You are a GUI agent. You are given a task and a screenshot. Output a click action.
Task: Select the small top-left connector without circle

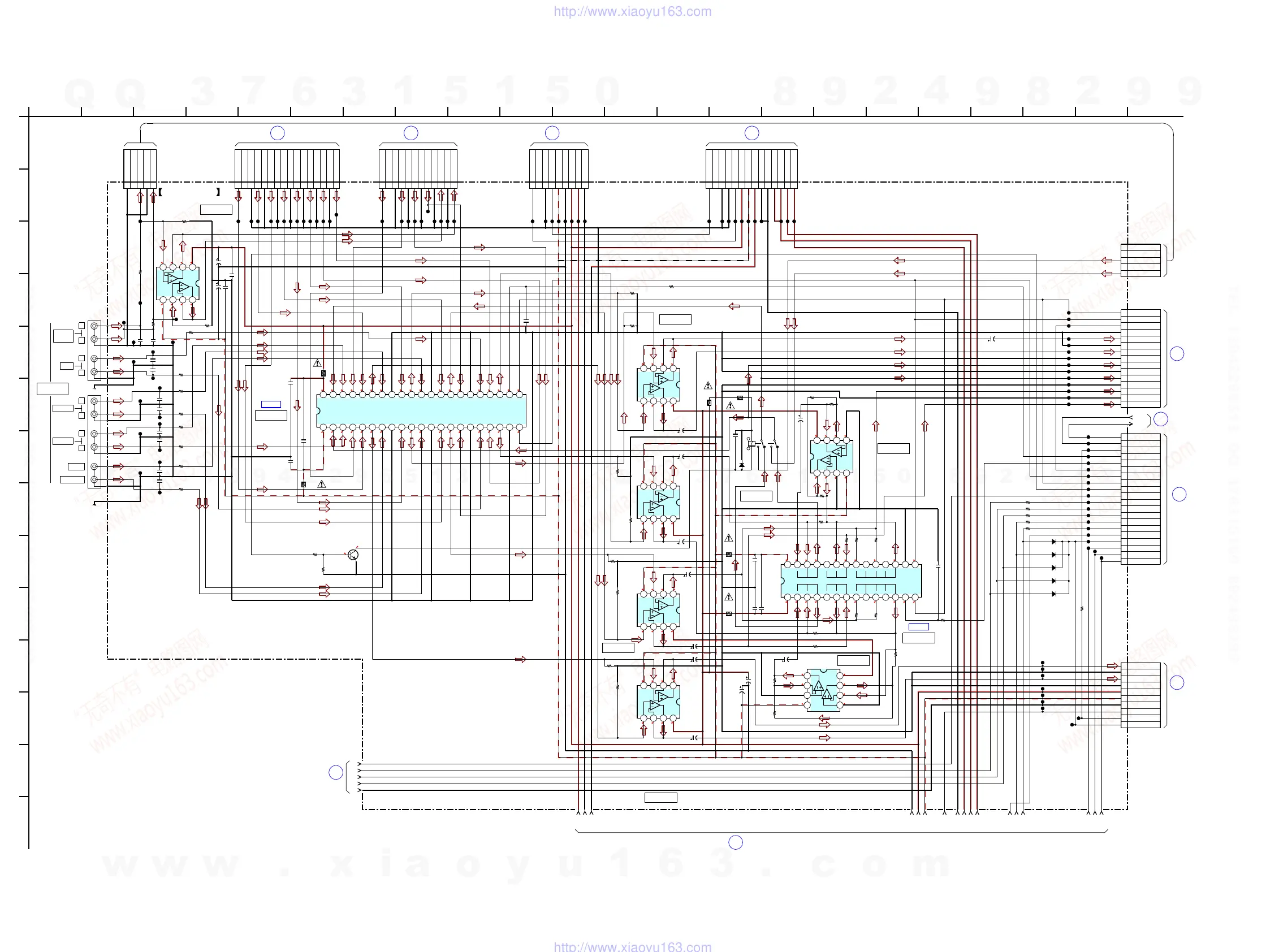pyautogui.click(x=140, y=168)
